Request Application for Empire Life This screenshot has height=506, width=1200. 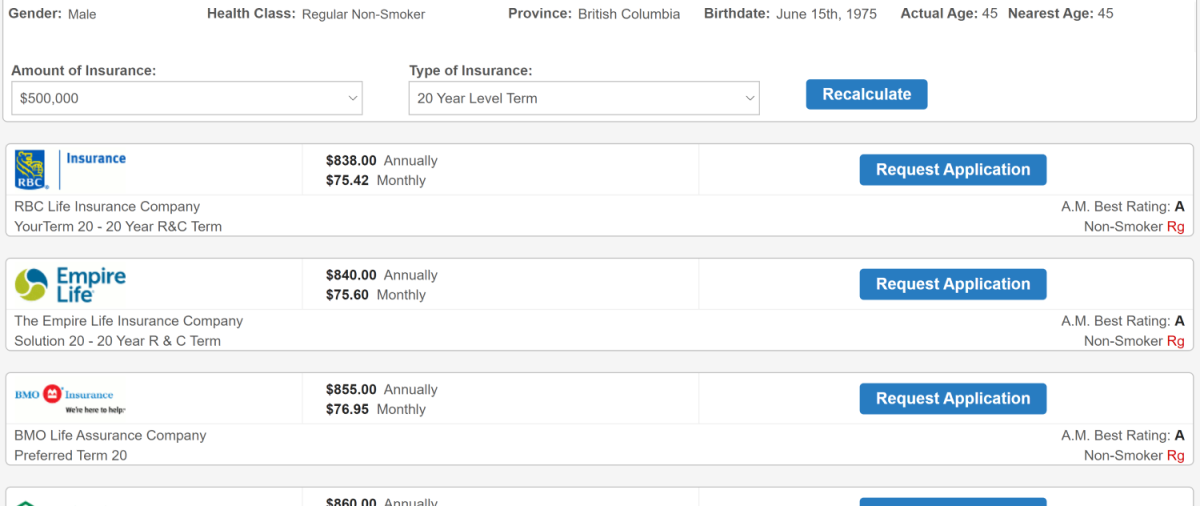pyautogui.click(x=953, y=284)
